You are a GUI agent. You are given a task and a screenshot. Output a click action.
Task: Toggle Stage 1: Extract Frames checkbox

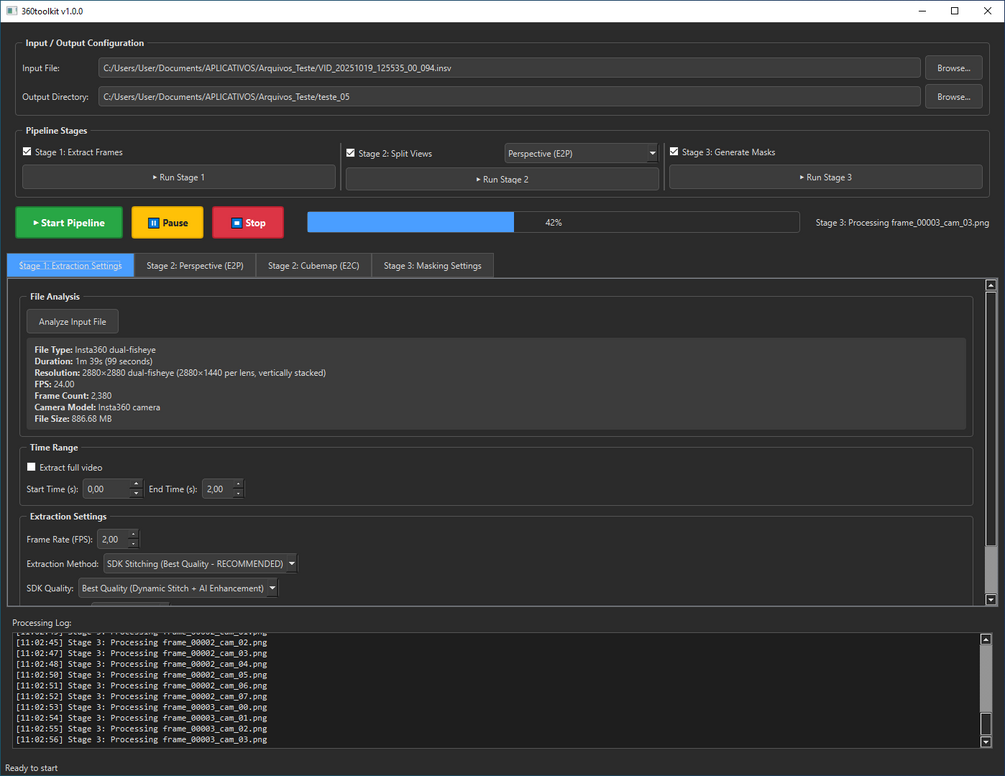click(x=27, y=152)
